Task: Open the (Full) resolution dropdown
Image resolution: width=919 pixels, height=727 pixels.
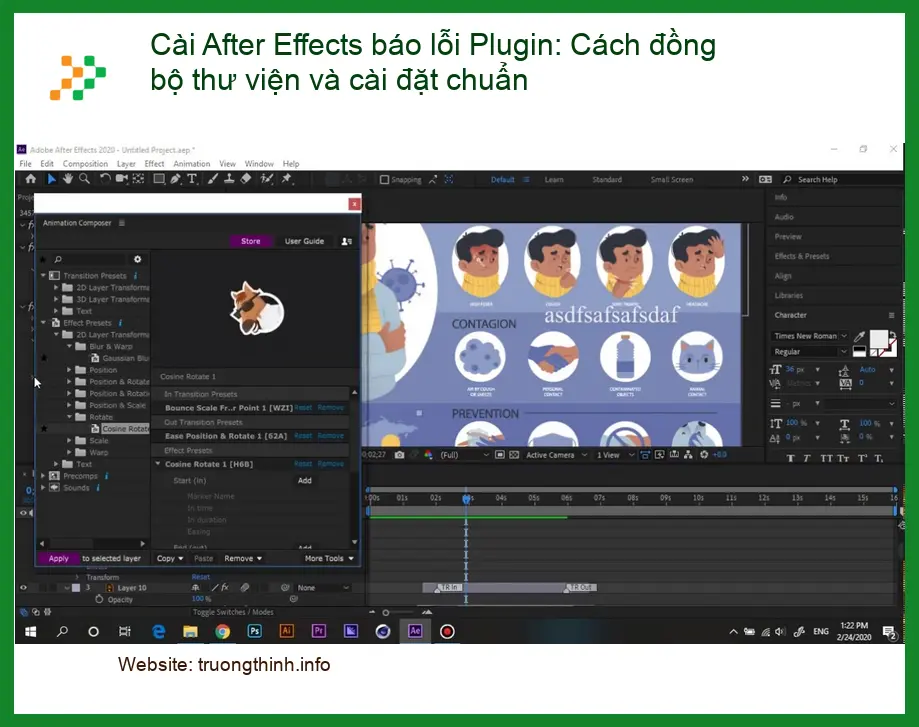Action: pyautogui.click(x=464, y=455)
